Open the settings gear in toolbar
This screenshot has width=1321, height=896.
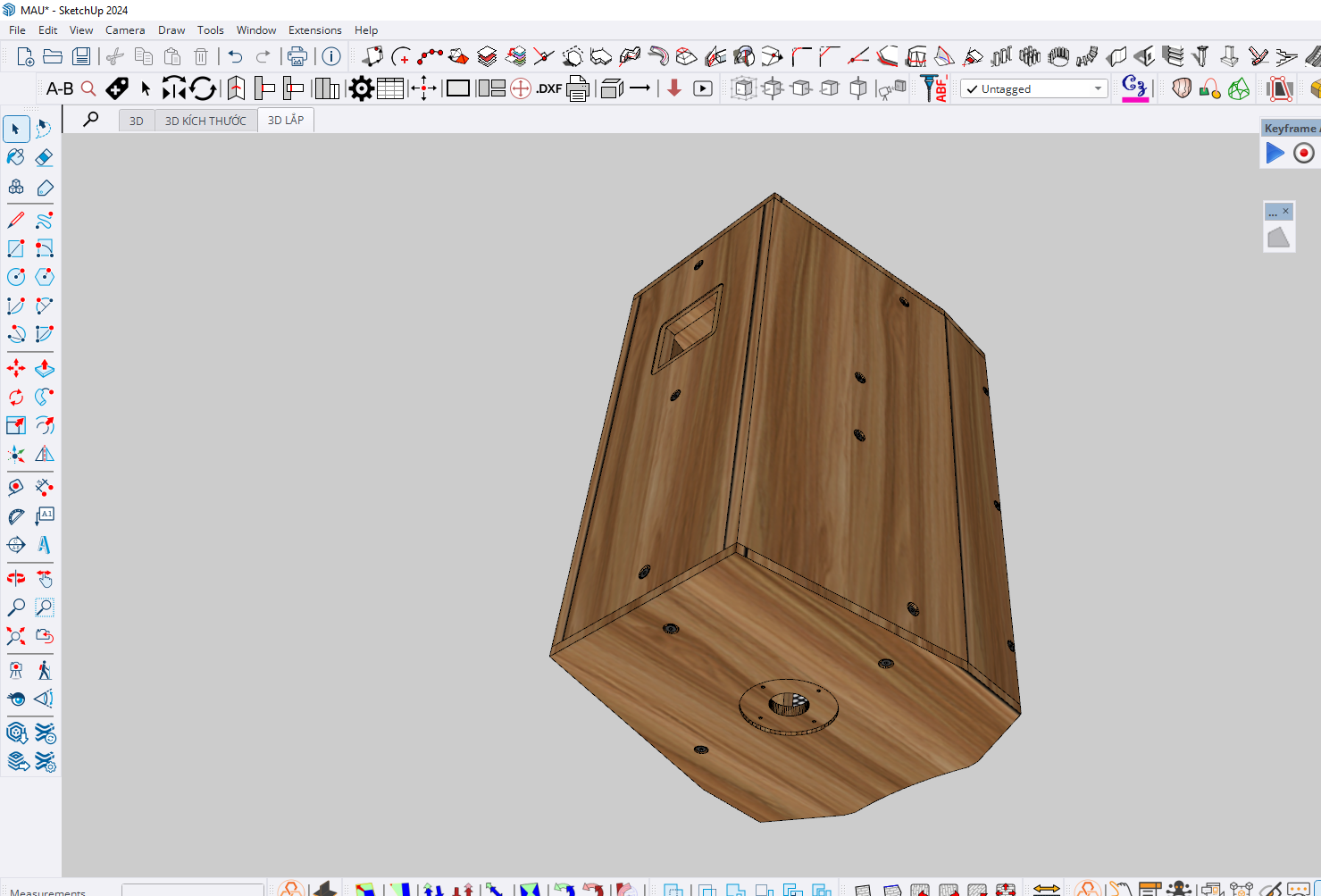pyautogui.click(x=361, y=88)
